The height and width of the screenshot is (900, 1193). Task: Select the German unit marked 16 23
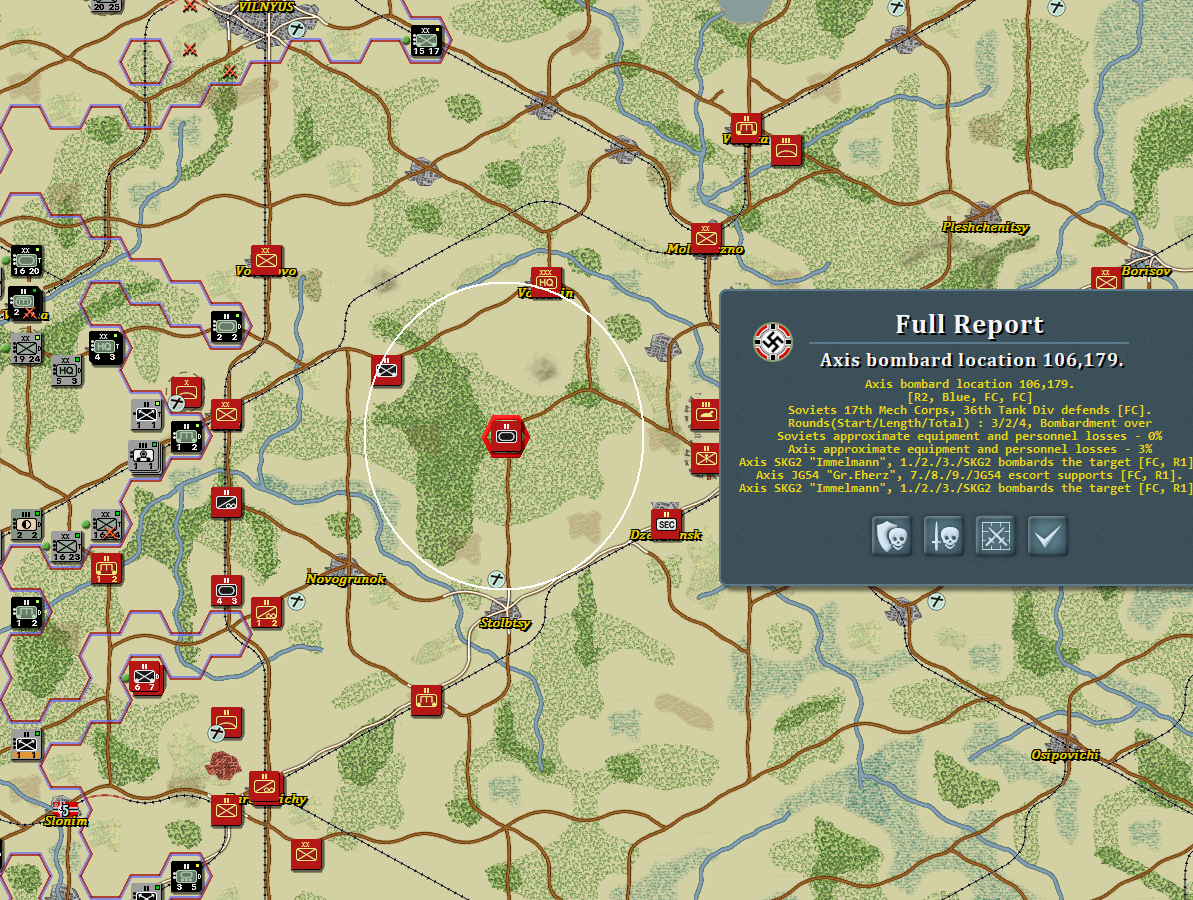coord(66,546)
